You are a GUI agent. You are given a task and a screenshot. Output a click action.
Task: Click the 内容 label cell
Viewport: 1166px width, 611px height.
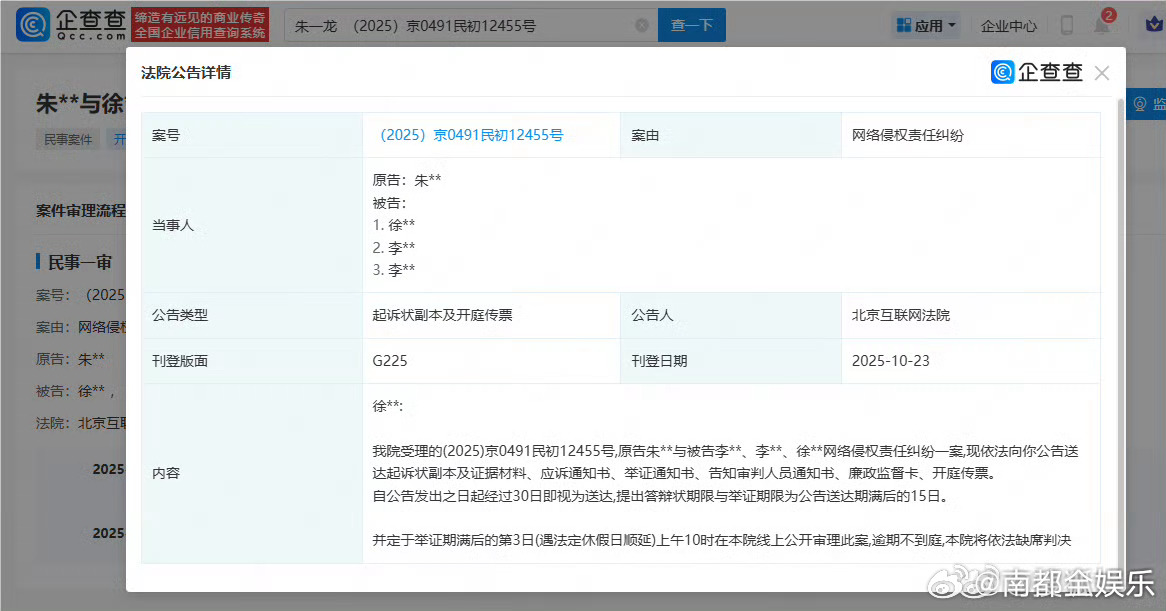pos(251,473)
